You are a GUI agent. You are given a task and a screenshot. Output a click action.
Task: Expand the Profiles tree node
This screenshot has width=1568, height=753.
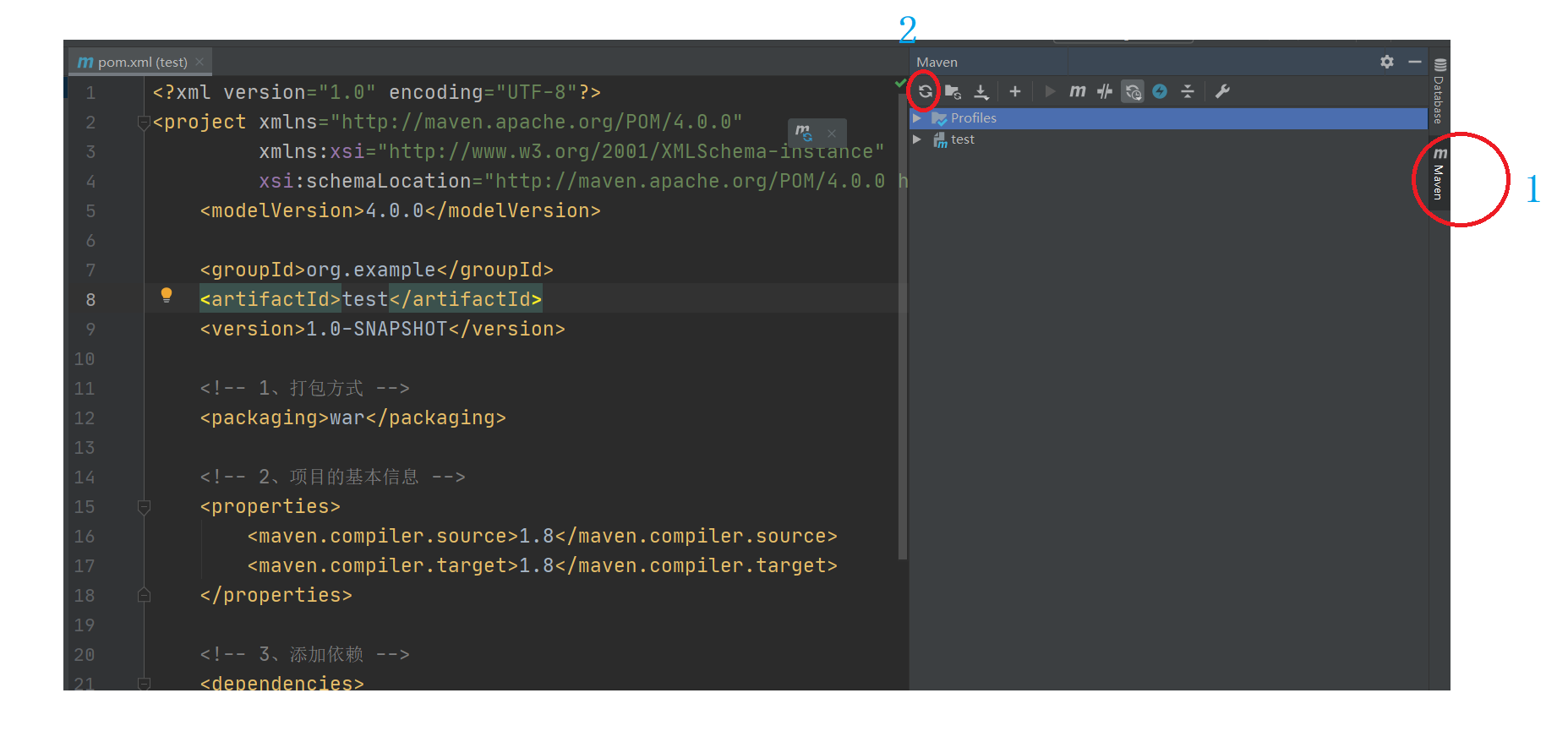point(917,118)
